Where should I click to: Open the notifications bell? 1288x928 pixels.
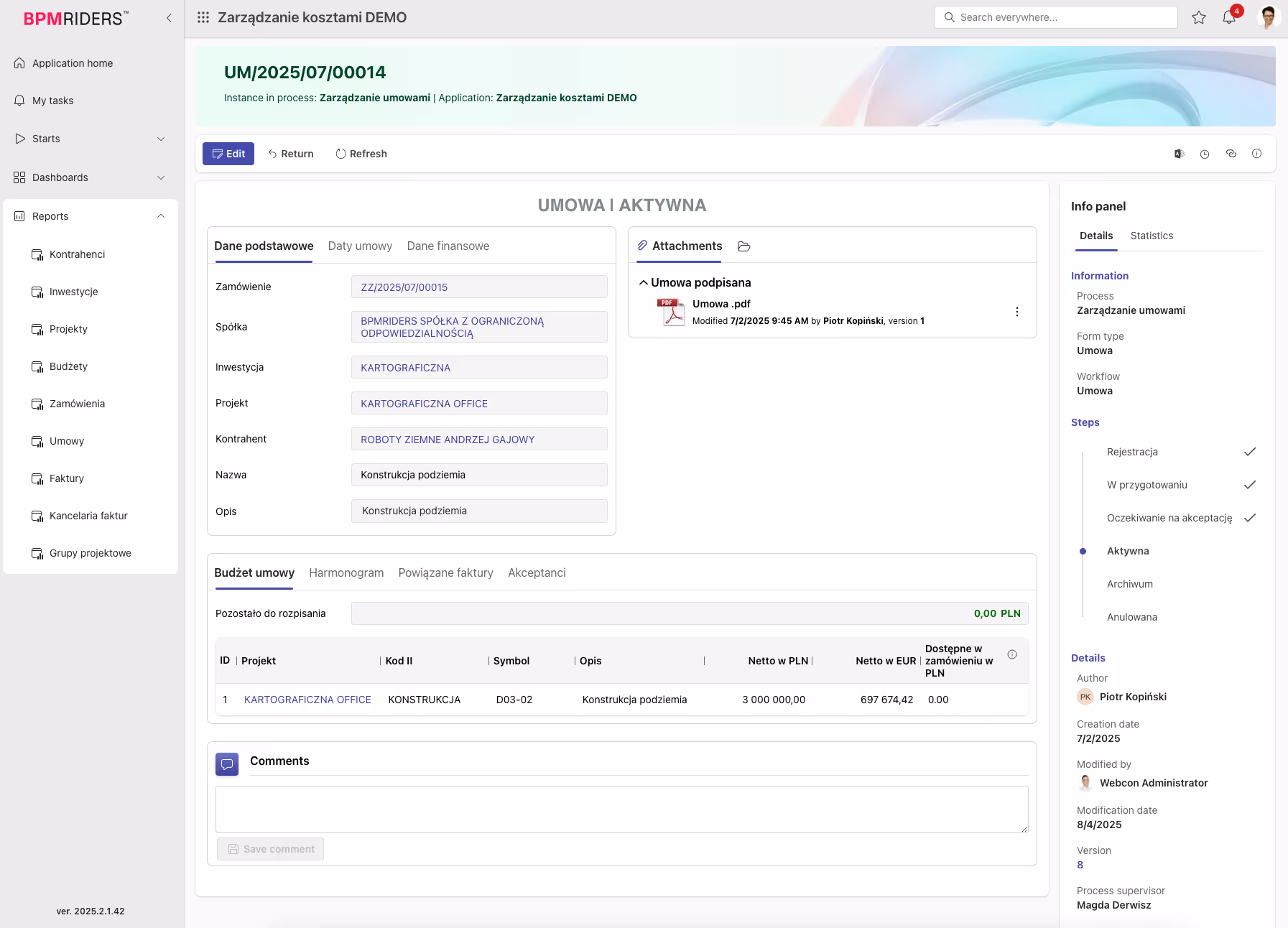(1229, 17)
